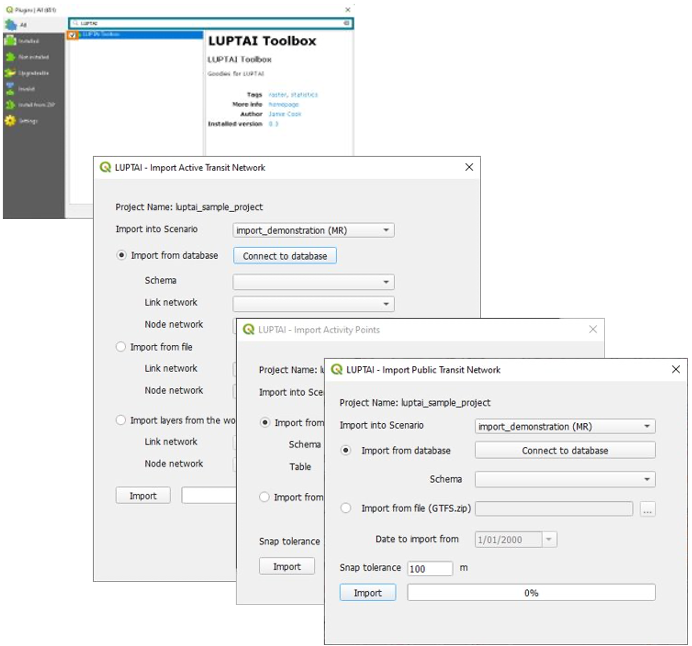Select Import from database in Active Transit dialog
The height and width of the screenshot is (646, 692).
click(121, 255)
